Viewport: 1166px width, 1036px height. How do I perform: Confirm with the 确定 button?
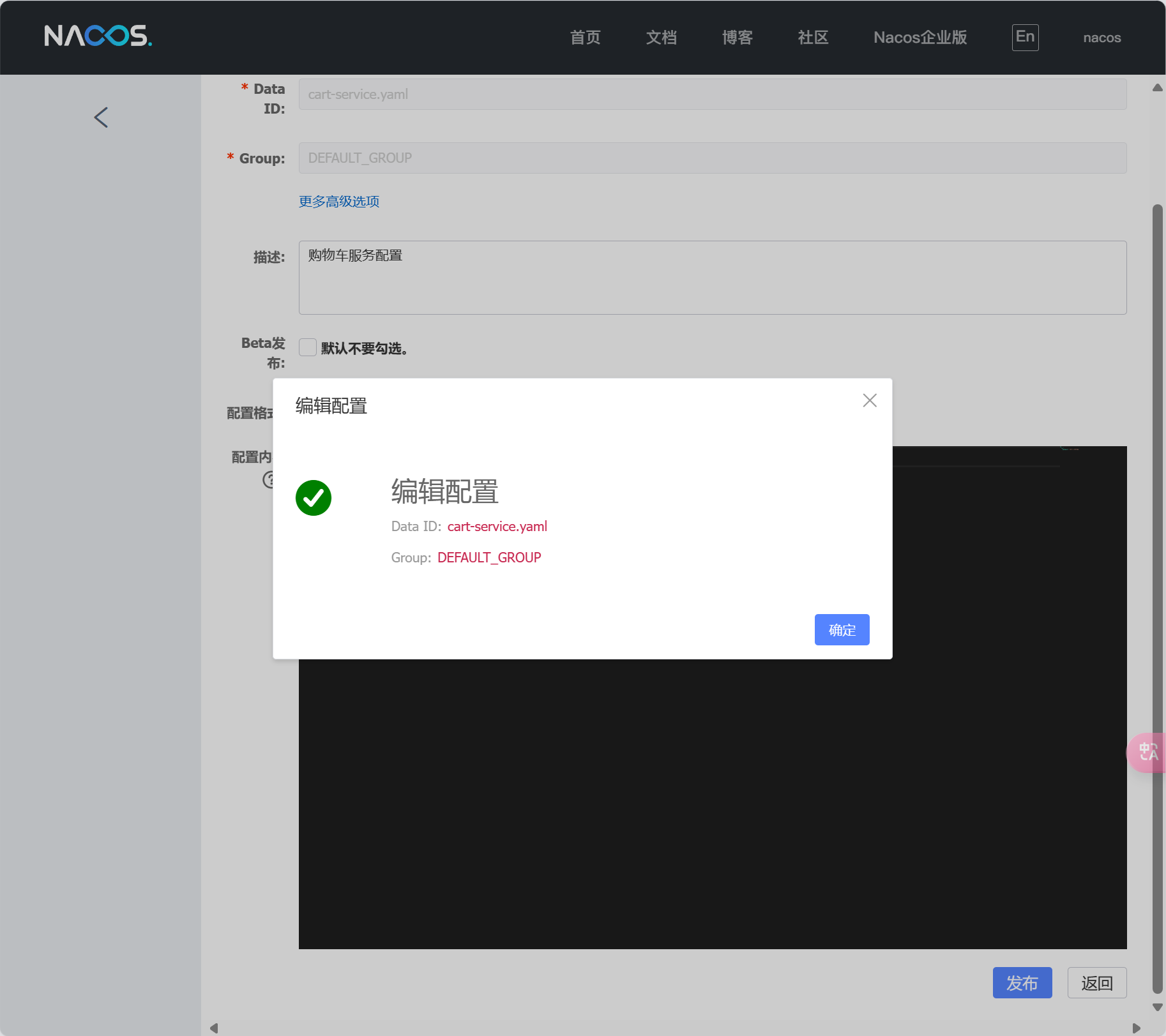point(842,630)
